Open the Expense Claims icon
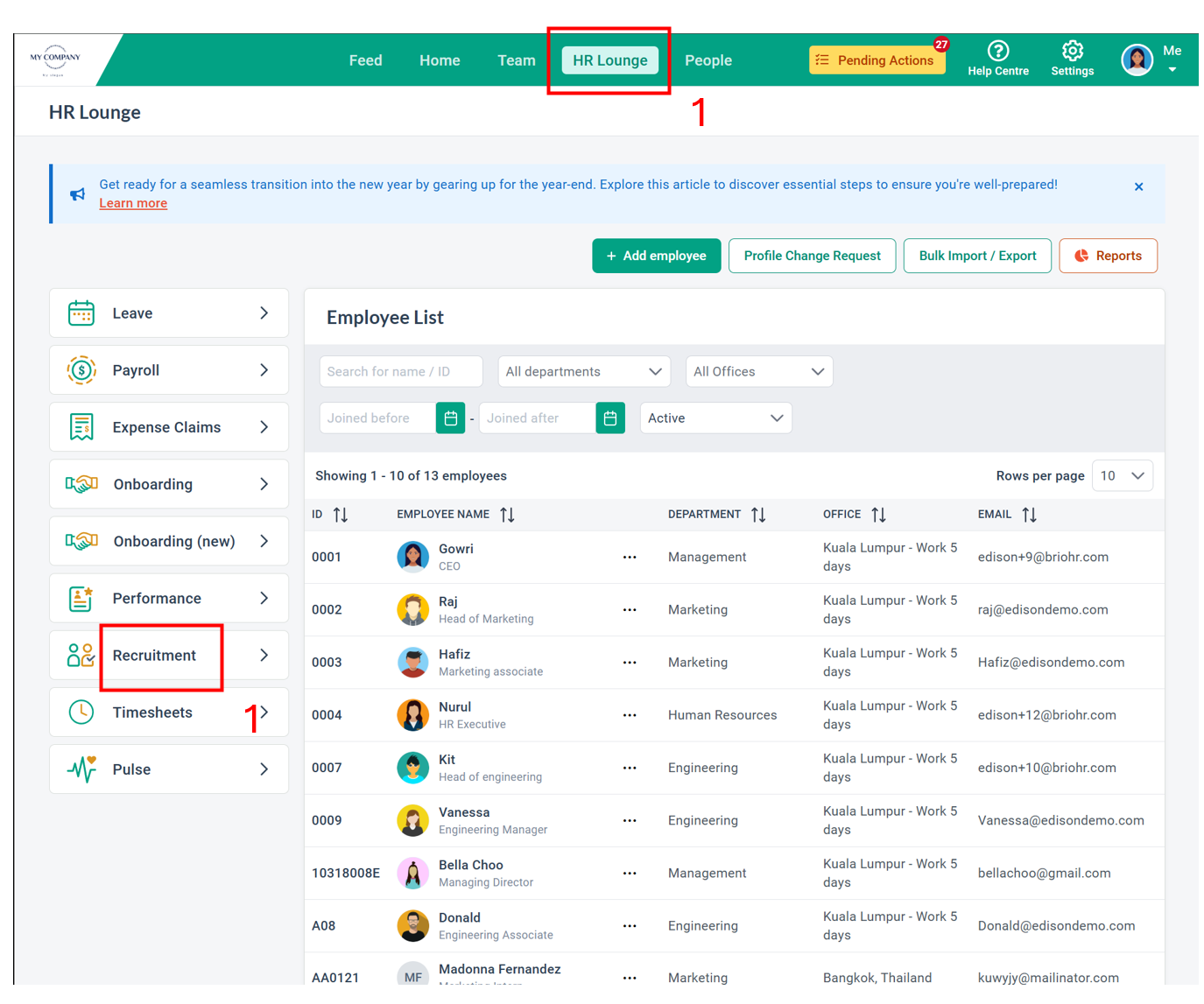Screen dimensions: 1204x1004 (x=81, y=426)
